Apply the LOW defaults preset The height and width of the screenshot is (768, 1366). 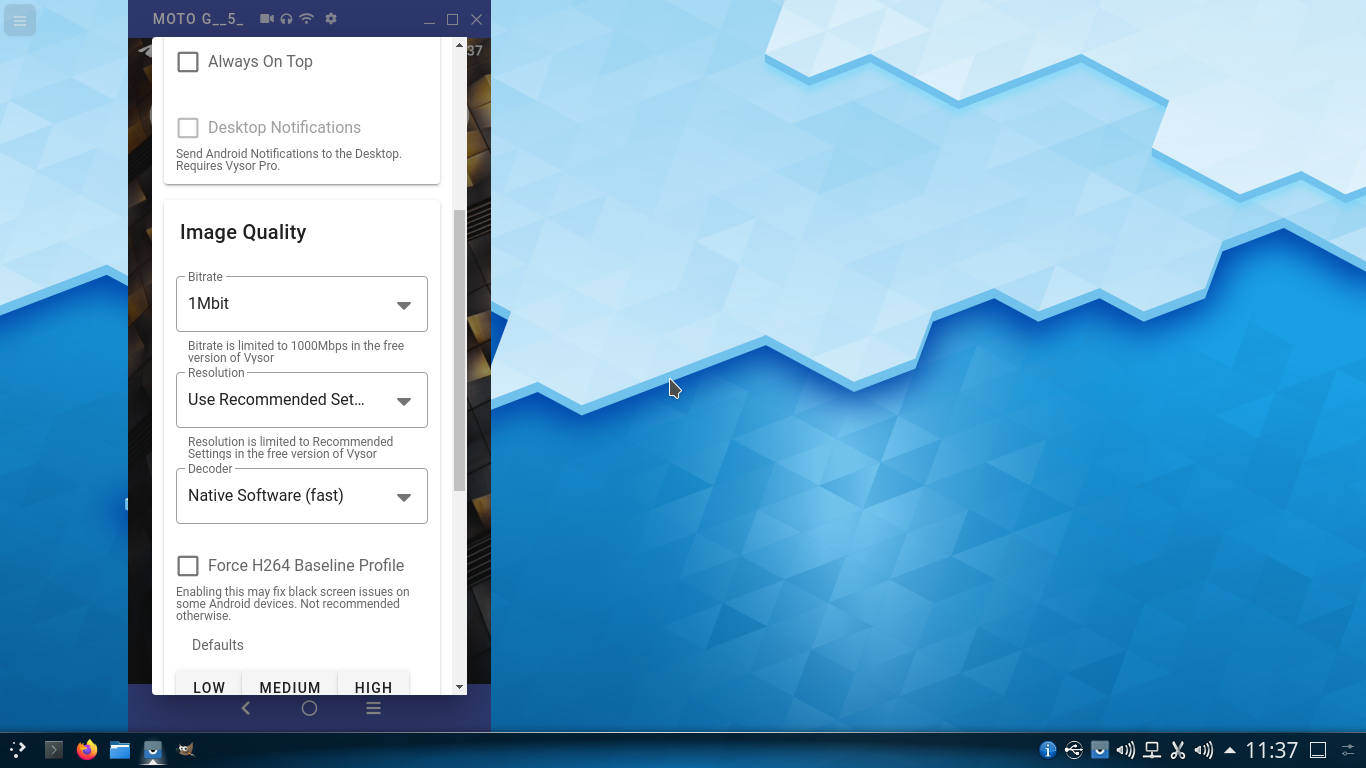[208, 687]
